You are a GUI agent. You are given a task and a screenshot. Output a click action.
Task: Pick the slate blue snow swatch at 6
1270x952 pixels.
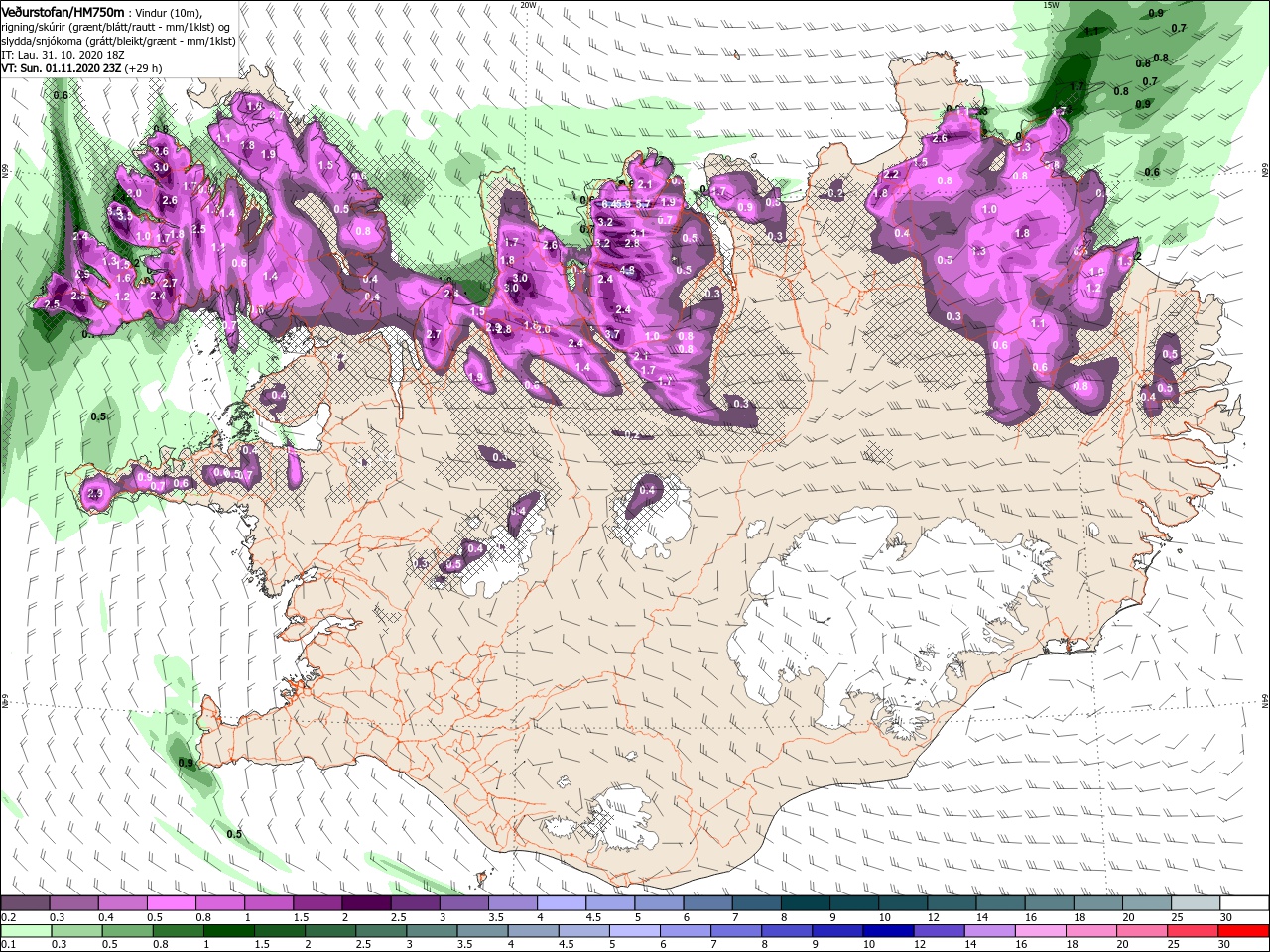point(708,903)
